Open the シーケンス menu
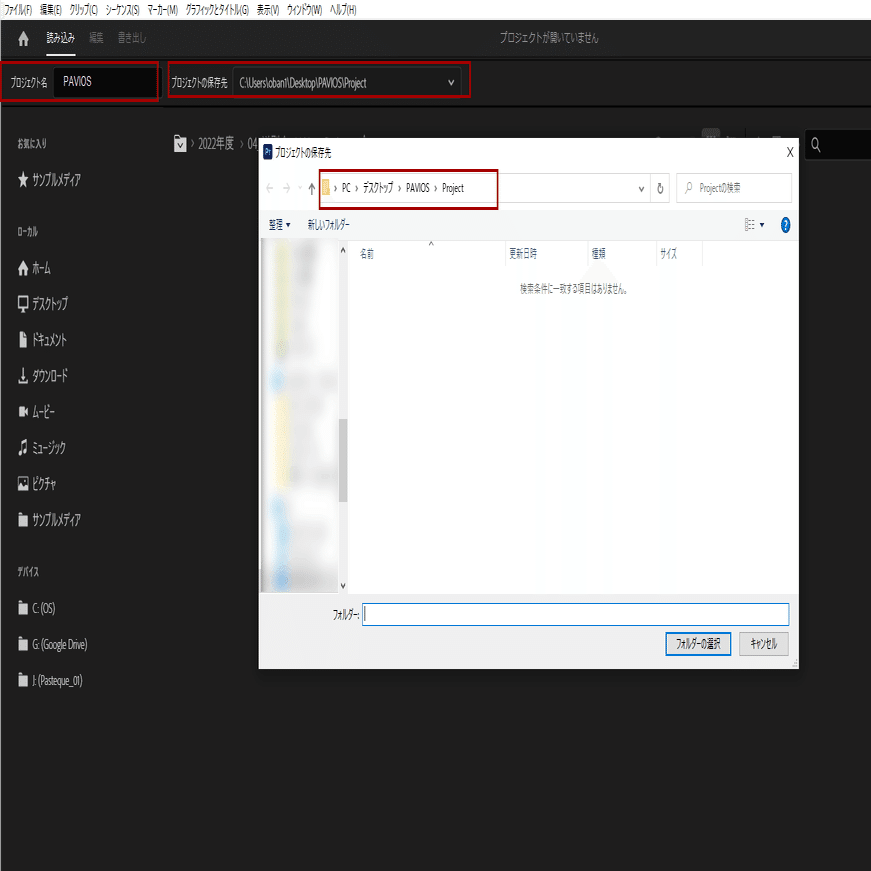 coord(123,9)
